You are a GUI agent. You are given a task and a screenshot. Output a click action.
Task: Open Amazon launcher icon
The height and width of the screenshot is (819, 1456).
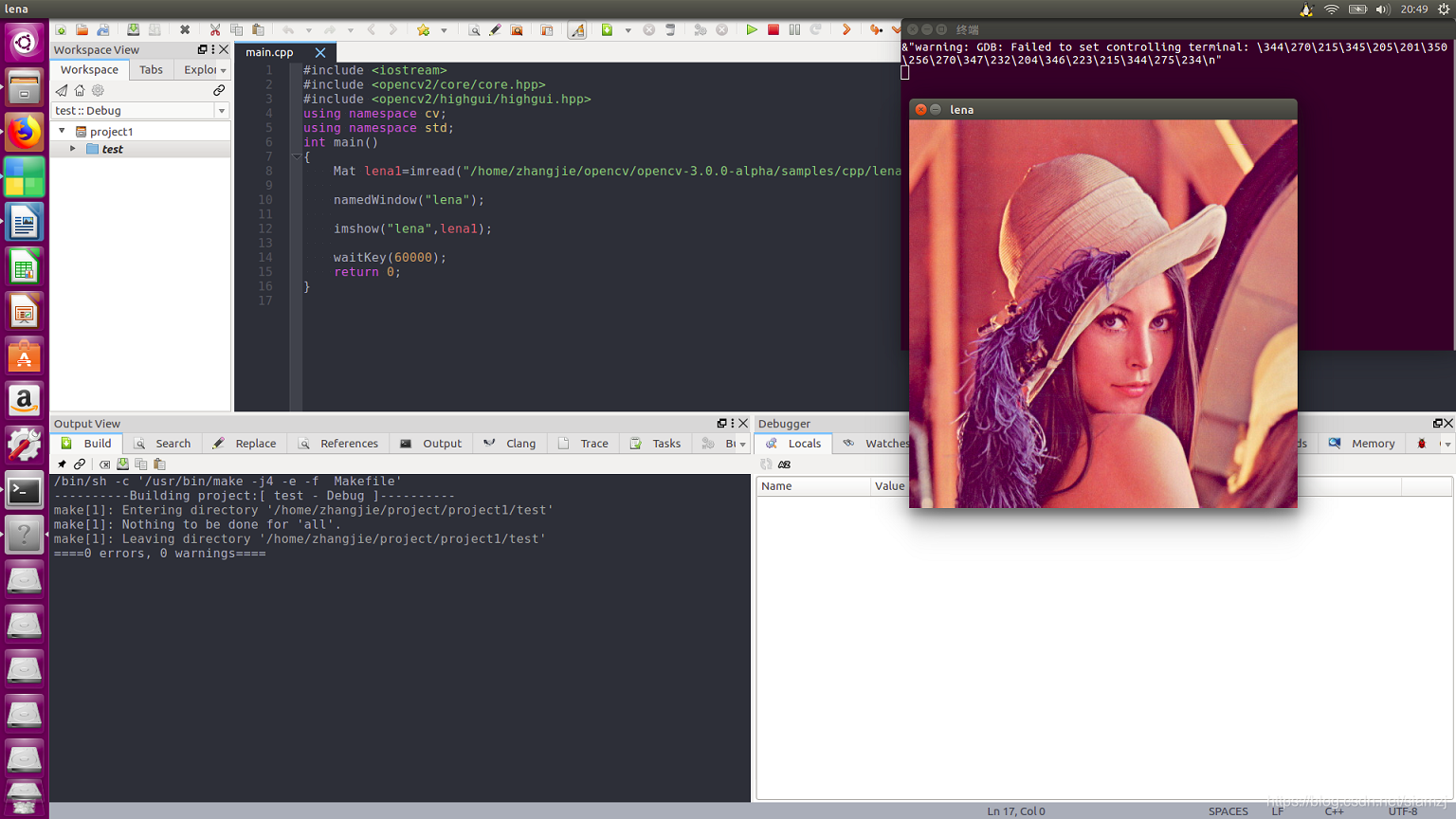(25, 401)
